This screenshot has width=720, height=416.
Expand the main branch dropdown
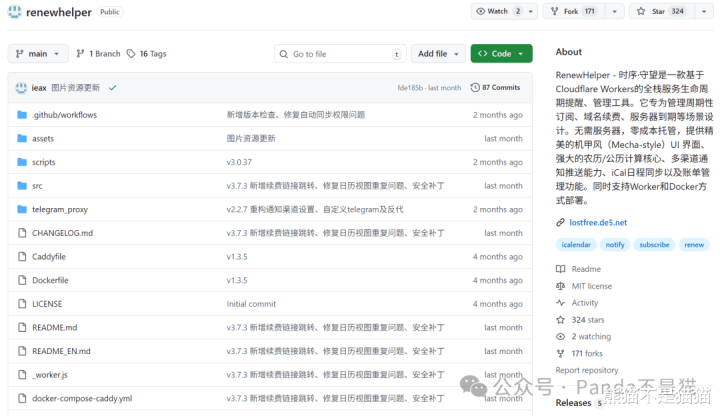tap(38, 54)
